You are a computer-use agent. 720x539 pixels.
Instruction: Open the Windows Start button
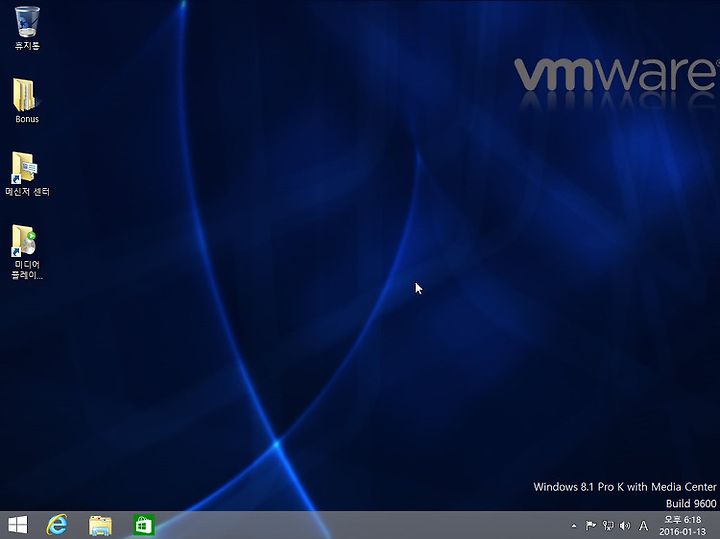18,525
